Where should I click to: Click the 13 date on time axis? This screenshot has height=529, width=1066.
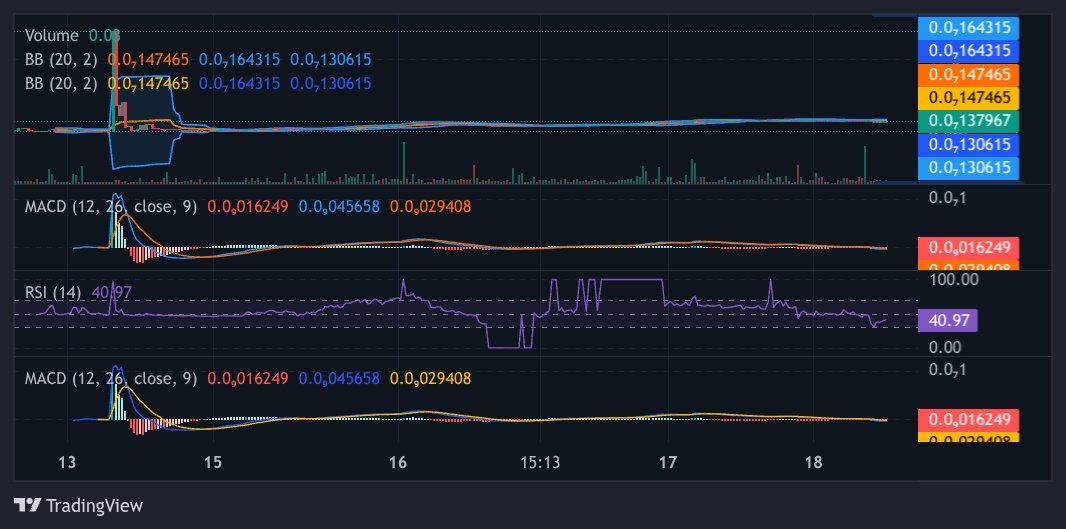click(67, 462)
